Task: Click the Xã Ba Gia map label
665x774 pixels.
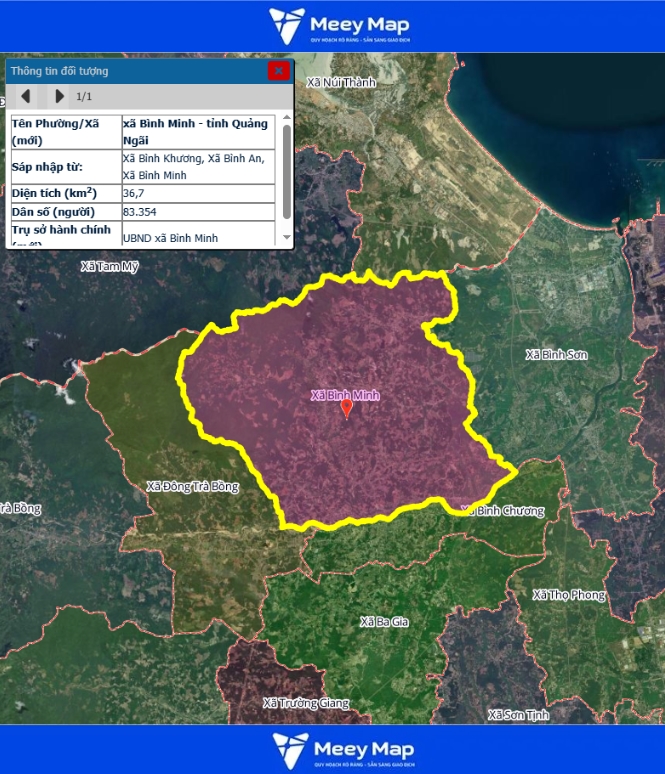Action: tap(384, 622)
